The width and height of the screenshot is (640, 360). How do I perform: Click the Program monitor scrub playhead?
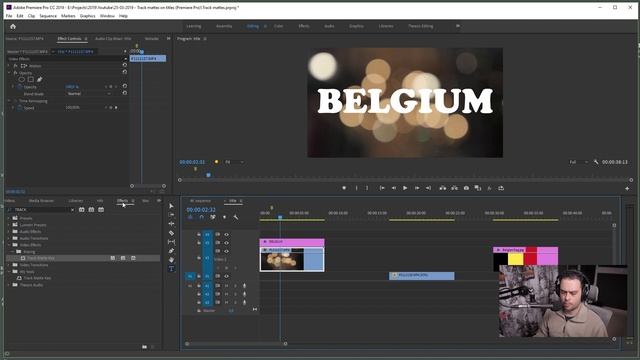pos(209,175)
